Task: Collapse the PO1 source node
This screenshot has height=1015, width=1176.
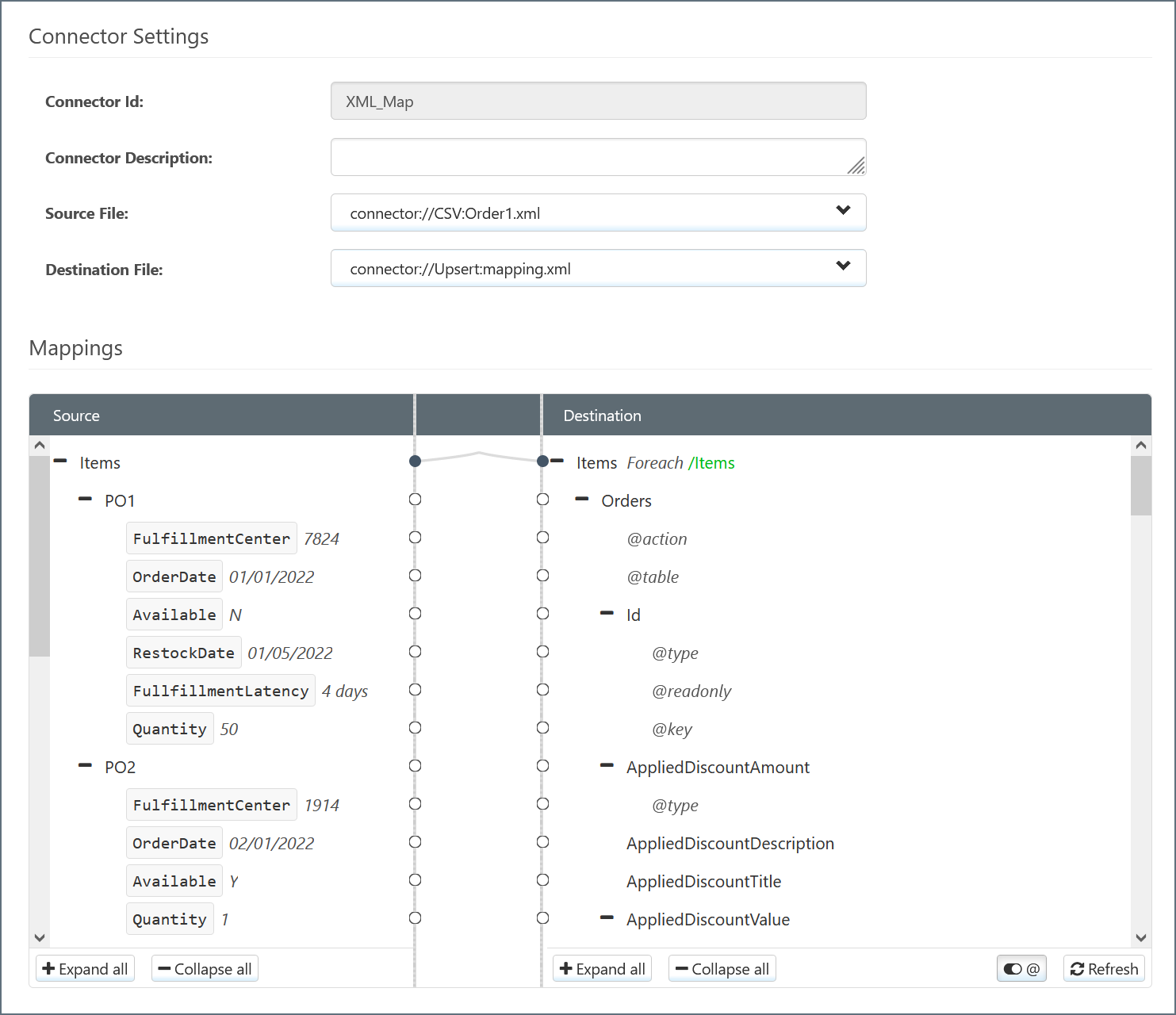Action: click(x=86, y=500)
